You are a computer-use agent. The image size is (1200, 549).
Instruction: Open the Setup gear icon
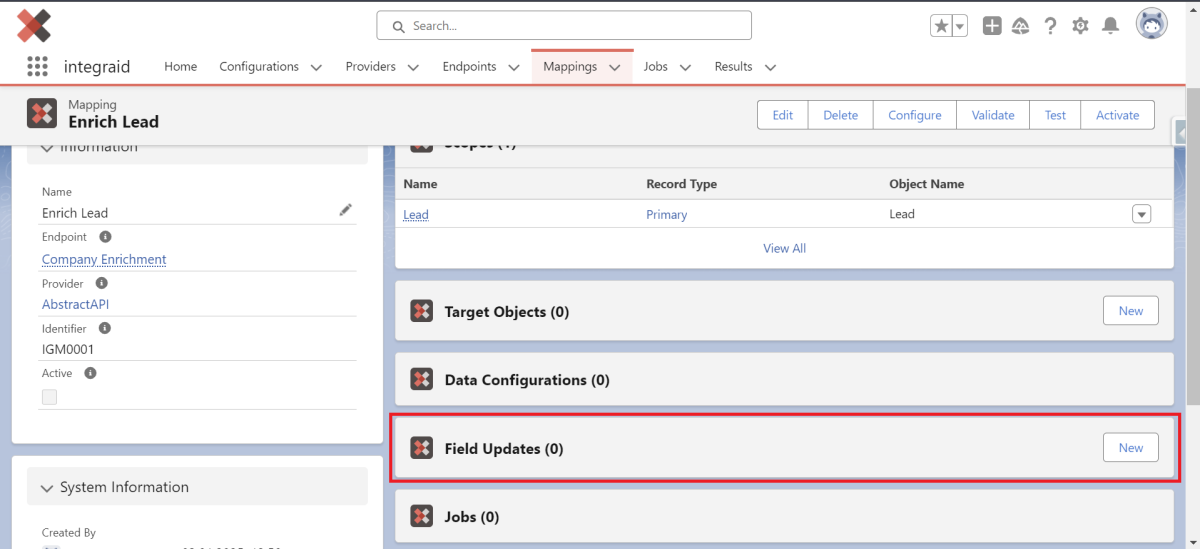coord(1080,27)
